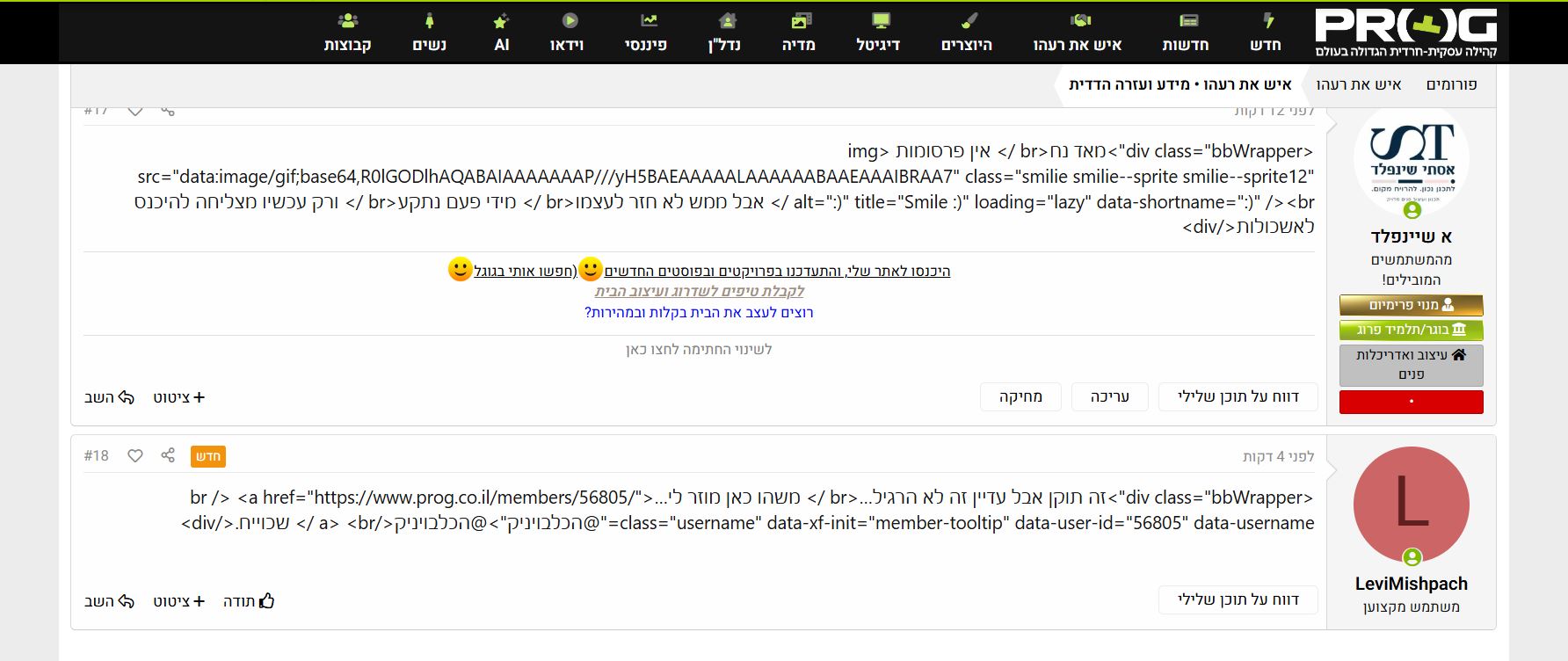Click the share icon on post #18

[x=168, y=455]
